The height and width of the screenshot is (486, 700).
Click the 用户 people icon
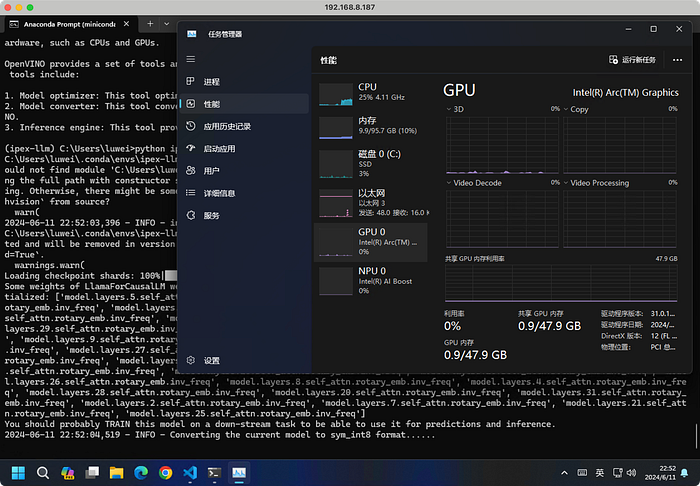pyautogui.click(x=191, y=170)
